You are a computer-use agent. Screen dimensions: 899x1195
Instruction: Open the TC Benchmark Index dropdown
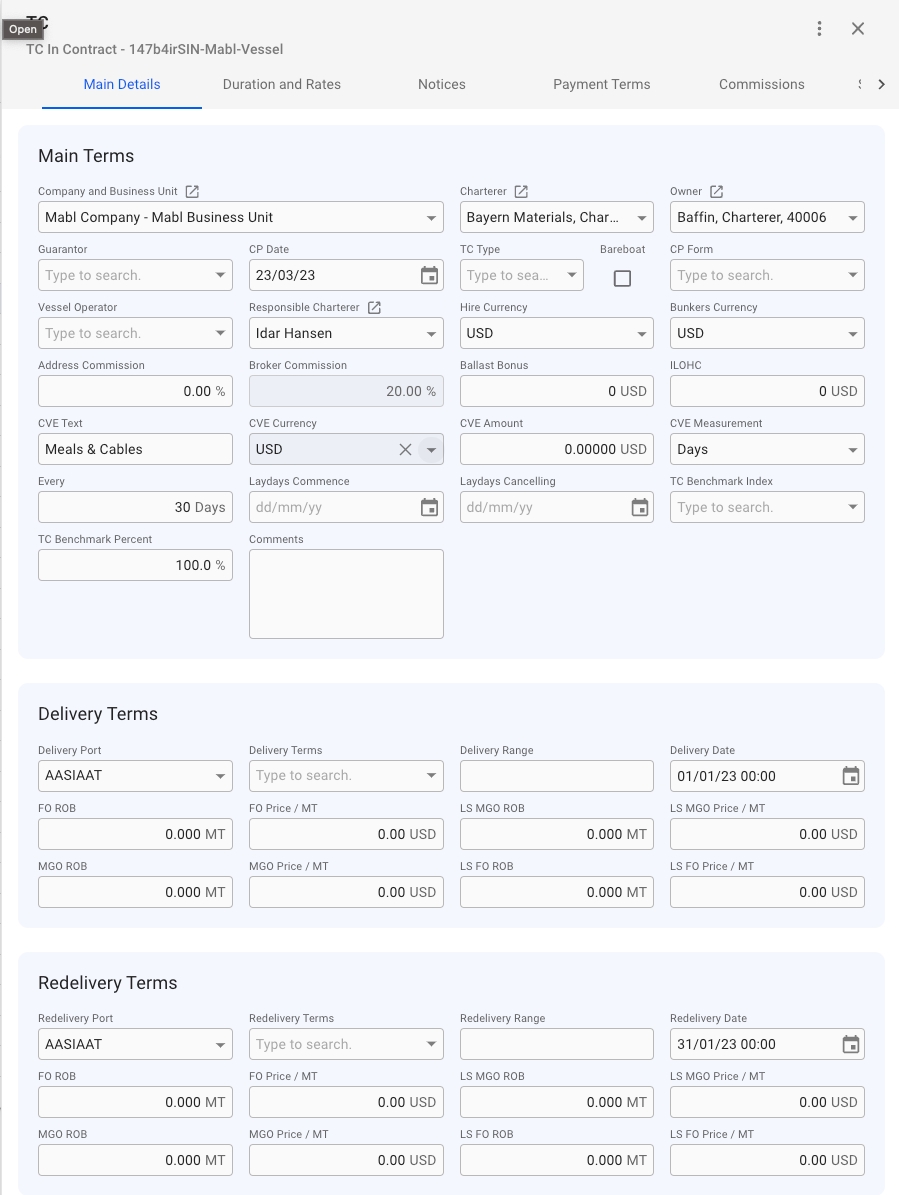click(853, 508)
